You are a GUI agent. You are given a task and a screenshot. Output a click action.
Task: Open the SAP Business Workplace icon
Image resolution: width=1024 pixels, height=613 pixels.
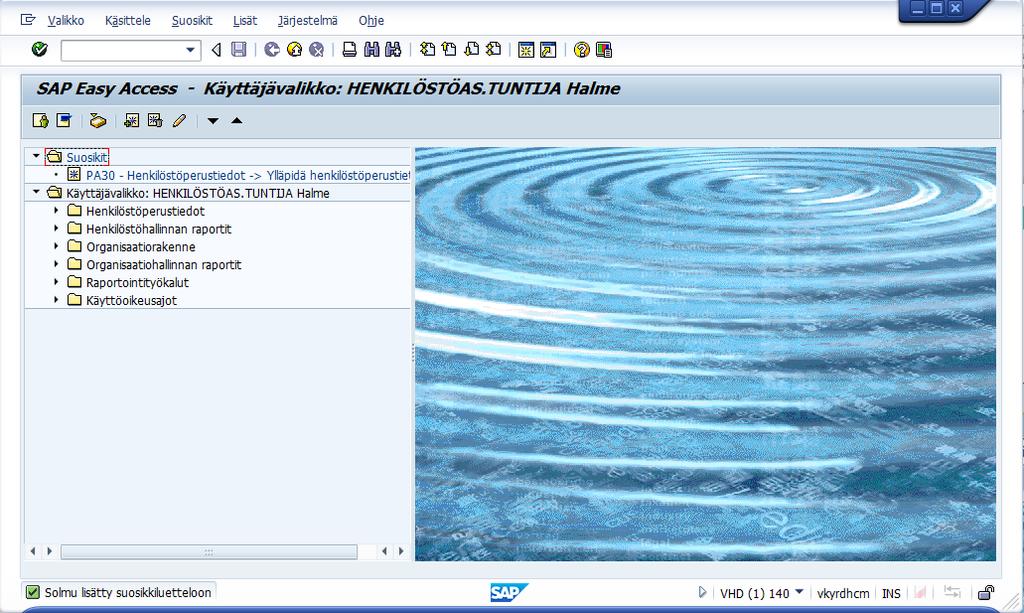(98, 121)
